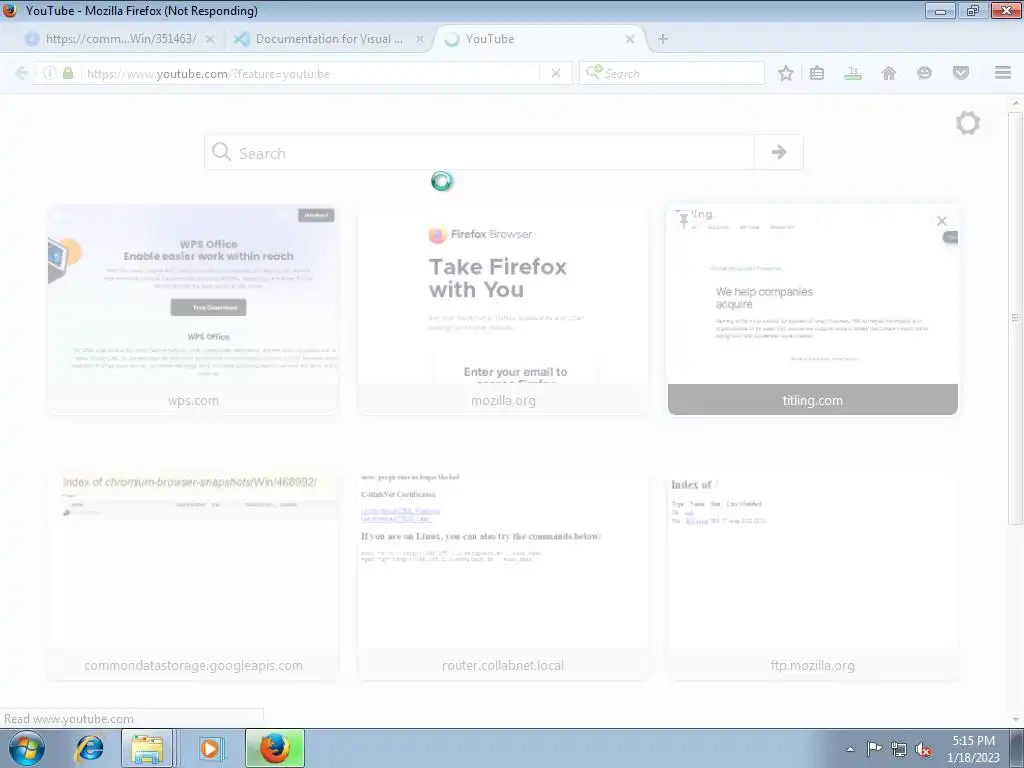This screenshot has width=1024, height=768.
Task: Click the Firefox taskbar button
Action: 275,748
